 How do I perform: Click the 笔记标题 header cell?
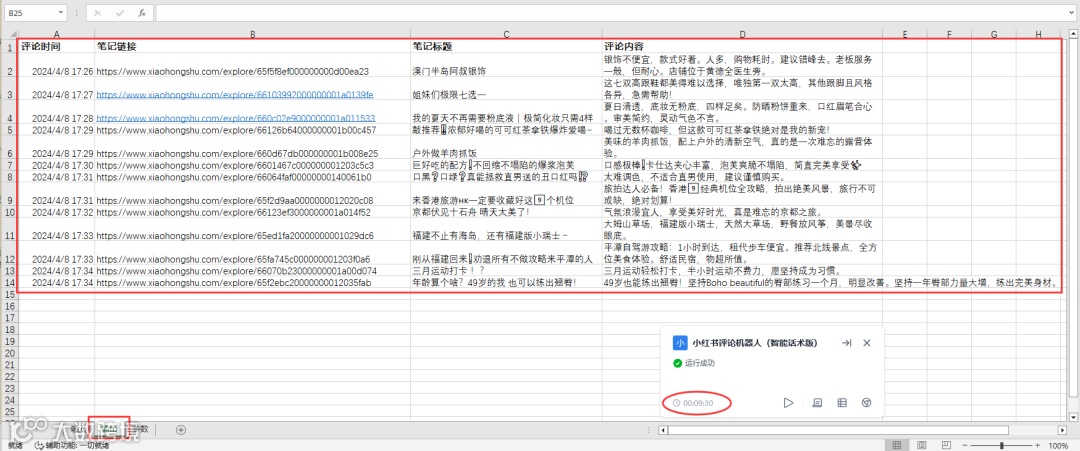(506, 47)
